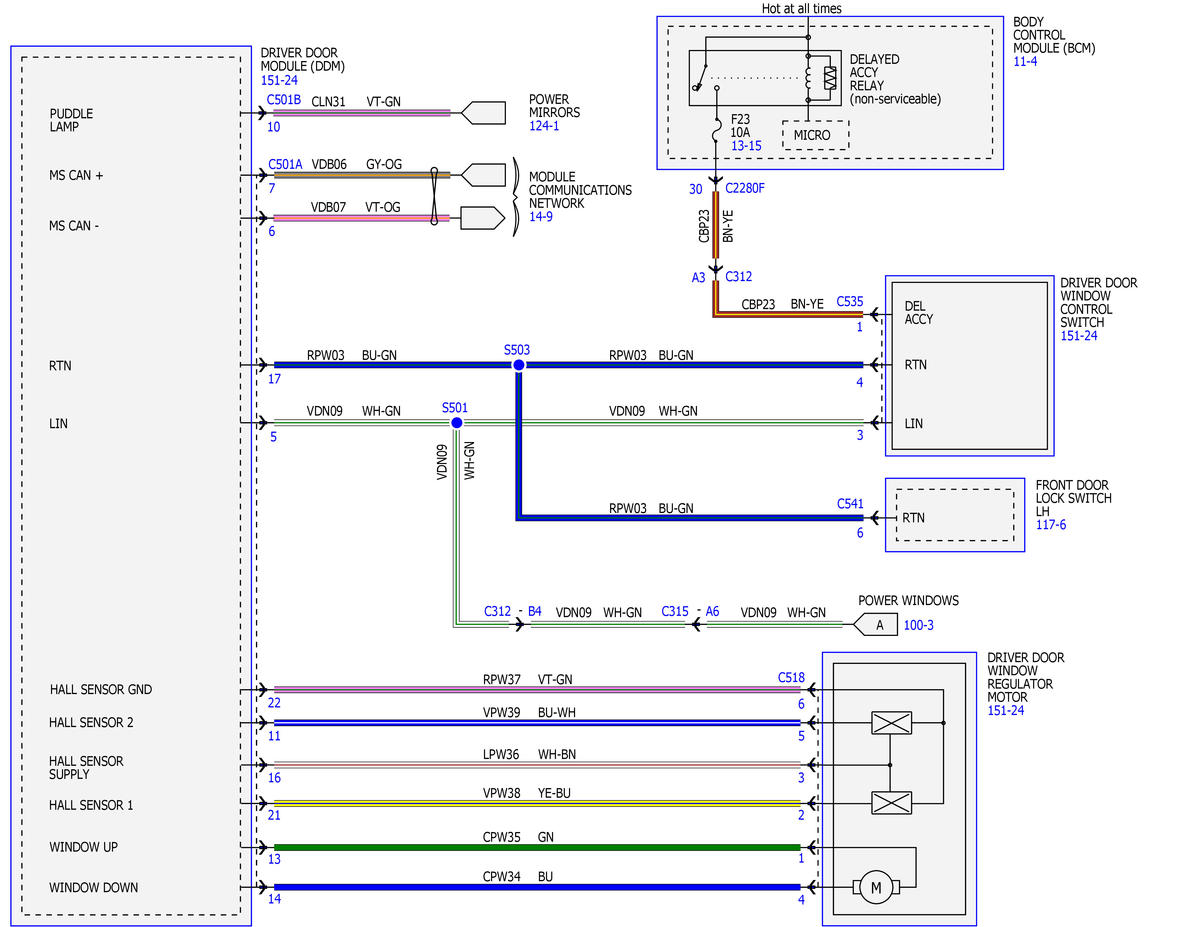1199x927 pixels.
Task: Open the 14-9 Module Communications Network link
Action: click(541, 216)
